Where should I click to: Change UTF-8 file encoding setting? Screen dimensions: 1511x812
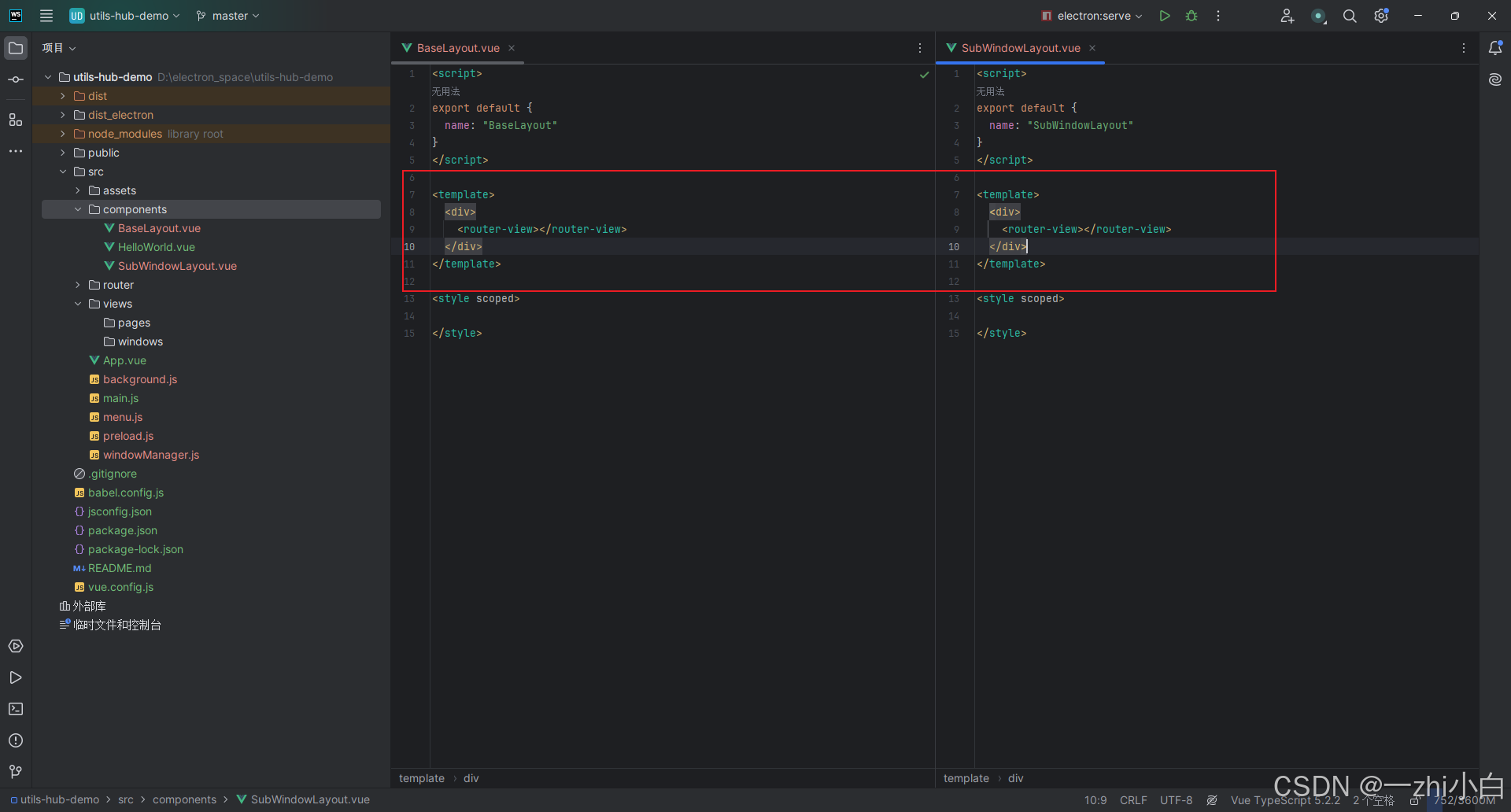[x=1177, y=800]
